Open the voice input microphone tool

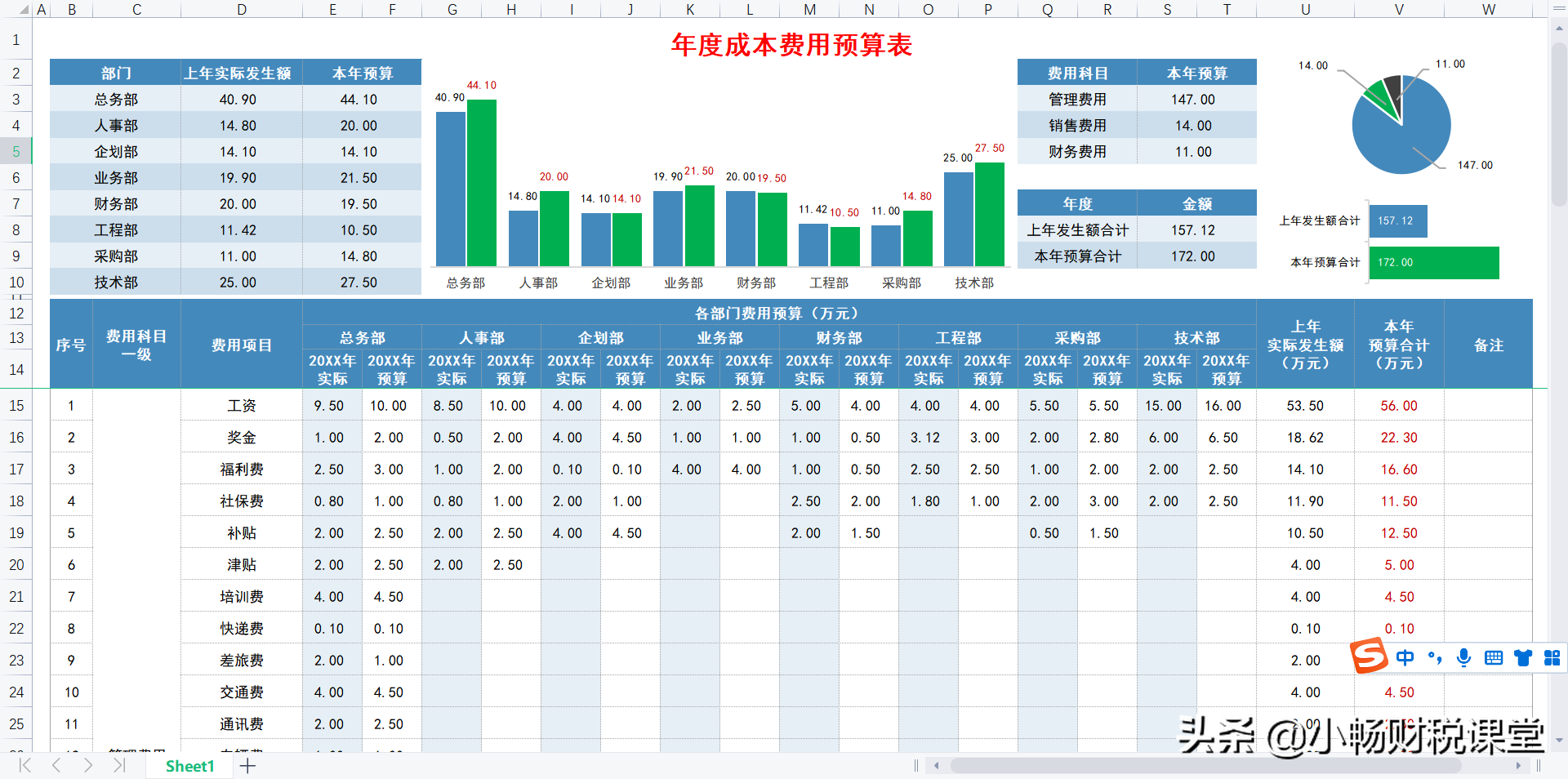pos(1463,657)
